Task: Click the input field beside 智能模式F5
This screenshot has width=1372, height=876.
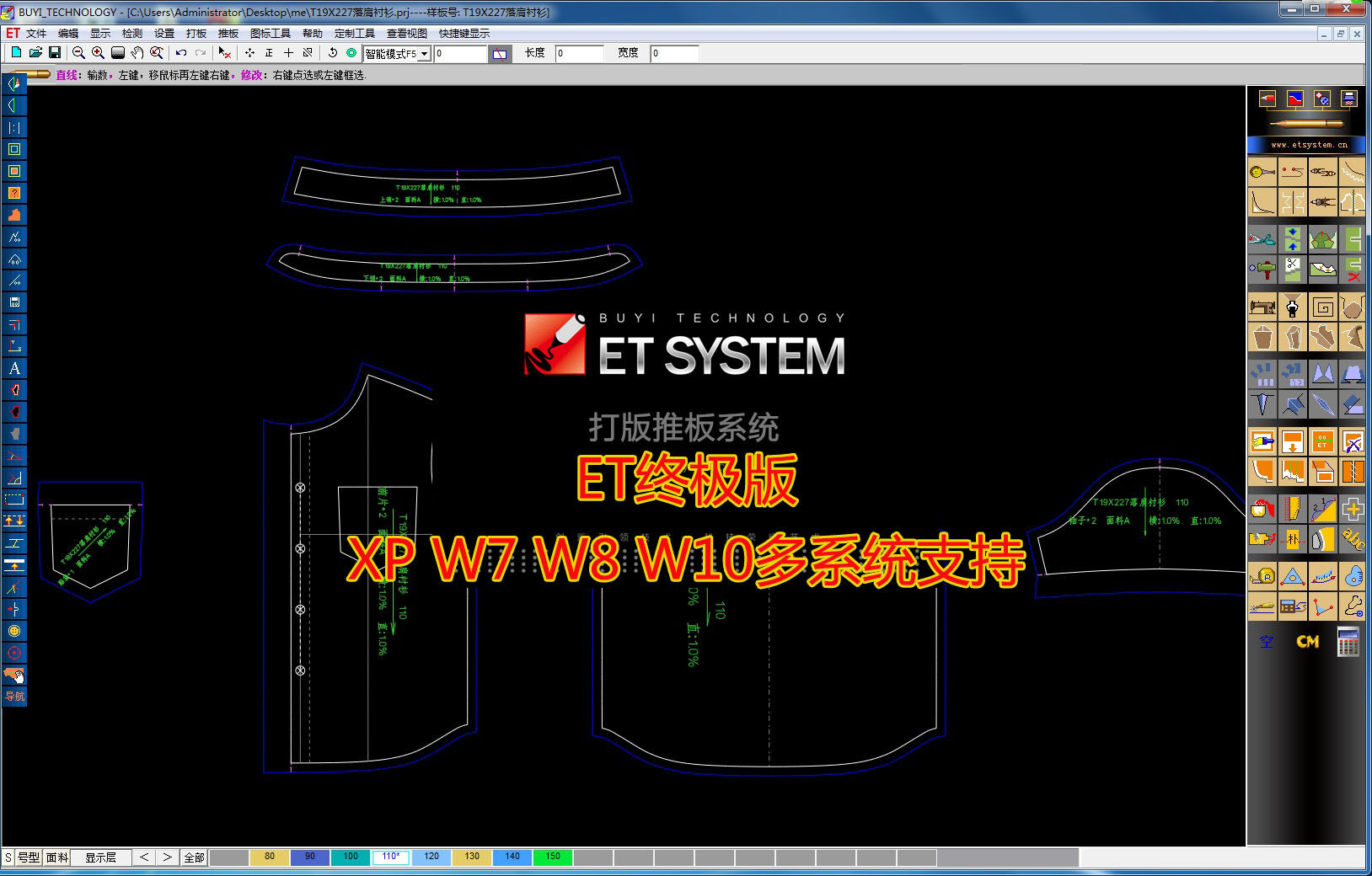Action: pos(460,54)
